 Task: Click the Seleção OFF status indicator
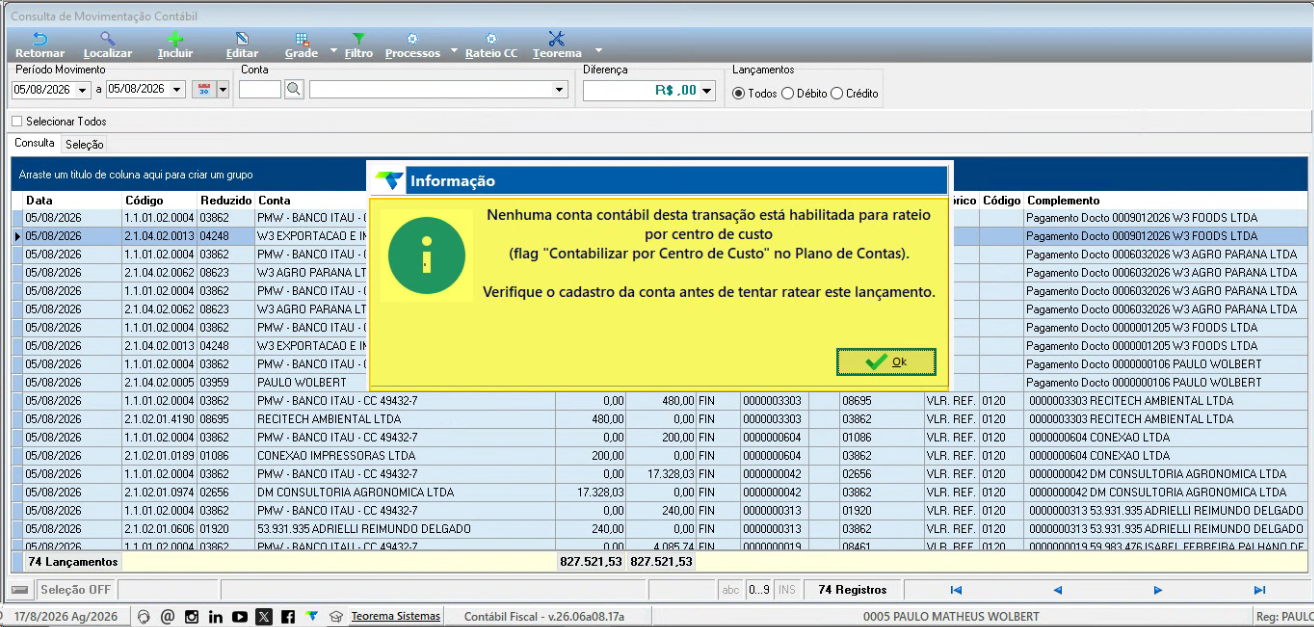76,589
